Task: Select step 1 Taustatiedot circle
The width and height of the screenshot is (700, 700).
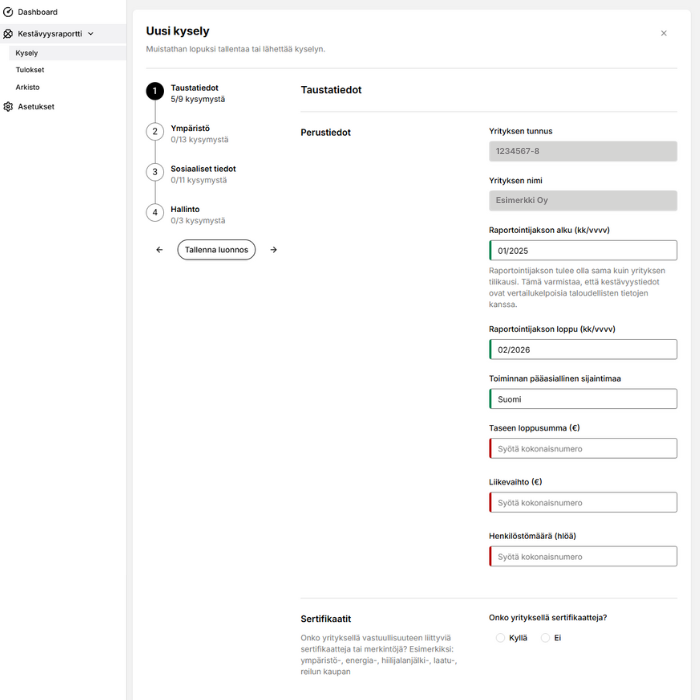Action: click(155, 92)
